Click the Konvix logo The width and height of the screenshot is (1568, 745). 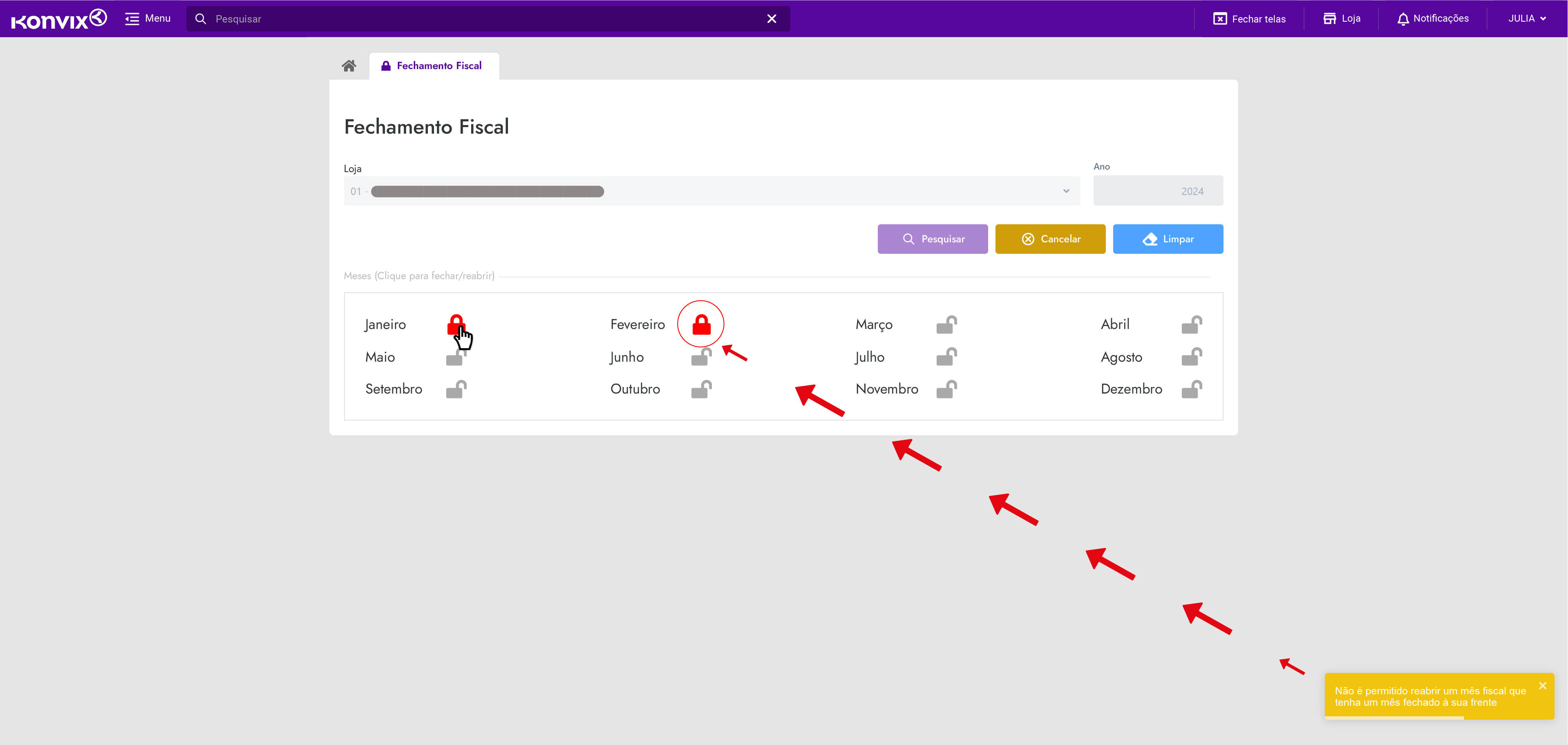tap(59, 19)
